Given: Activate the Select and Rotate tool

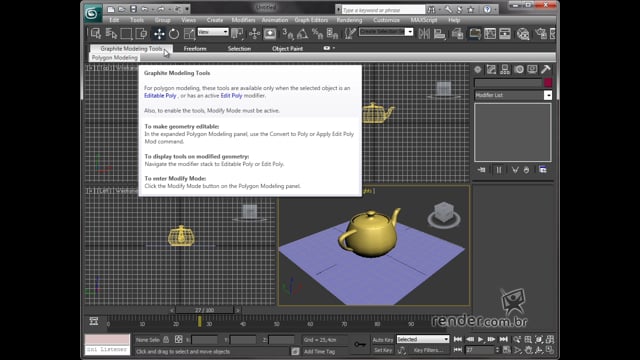Looking at the screenshot, I should point(174,33).
